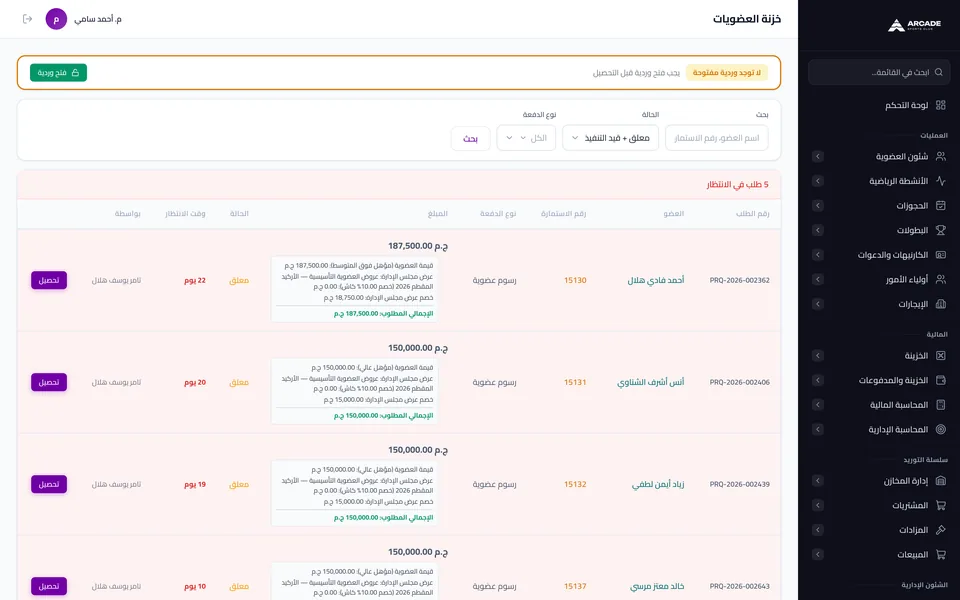The height and width of the screenshot is (600, 960).
Task: Click the green فتح وردية button
Action: [x=58, y=72]
